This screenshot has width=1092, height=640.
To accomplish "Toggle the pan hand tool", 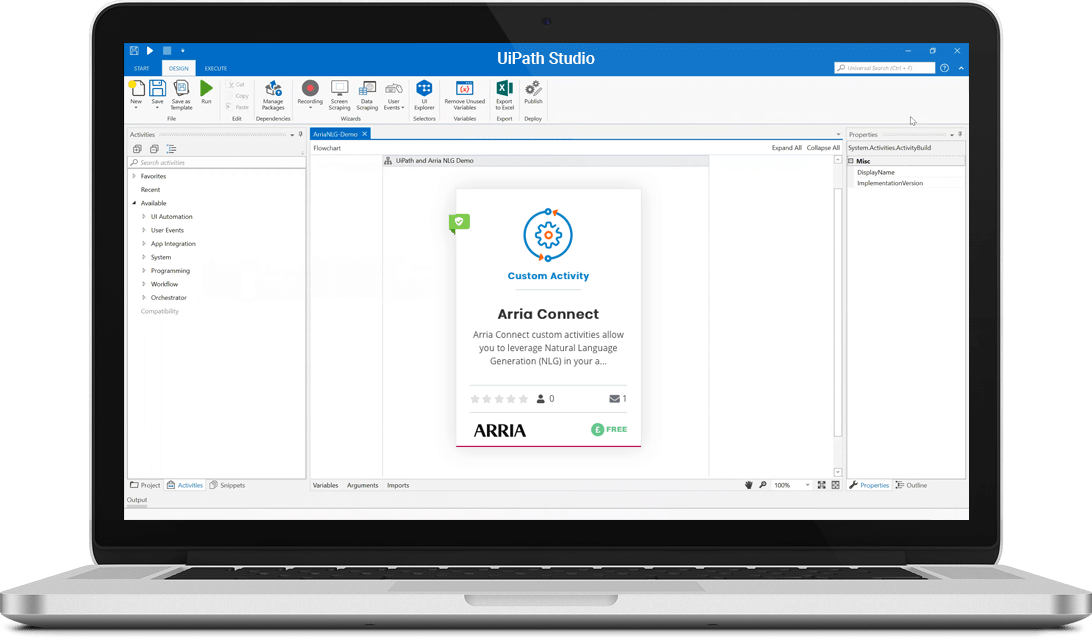I will (x=748, y=485).
